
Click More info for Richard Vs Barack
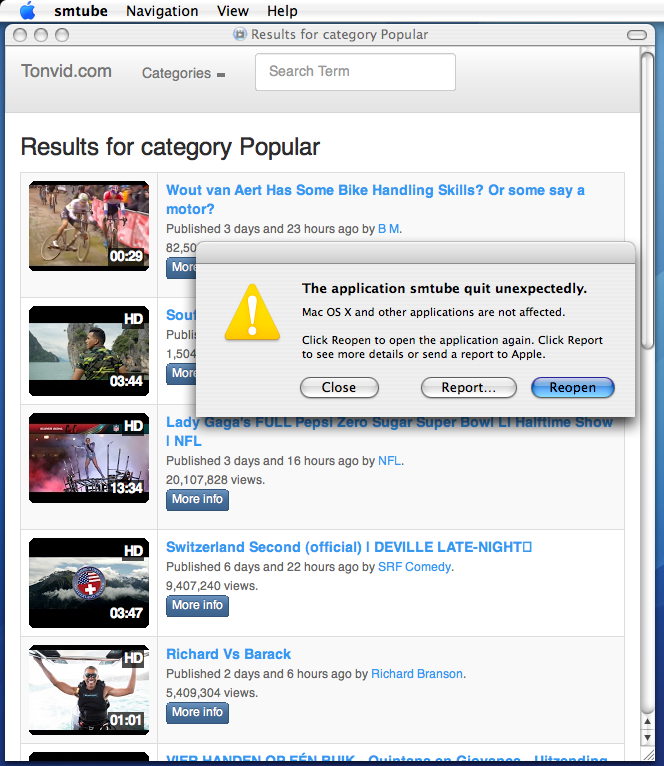[x=197, y=712]
